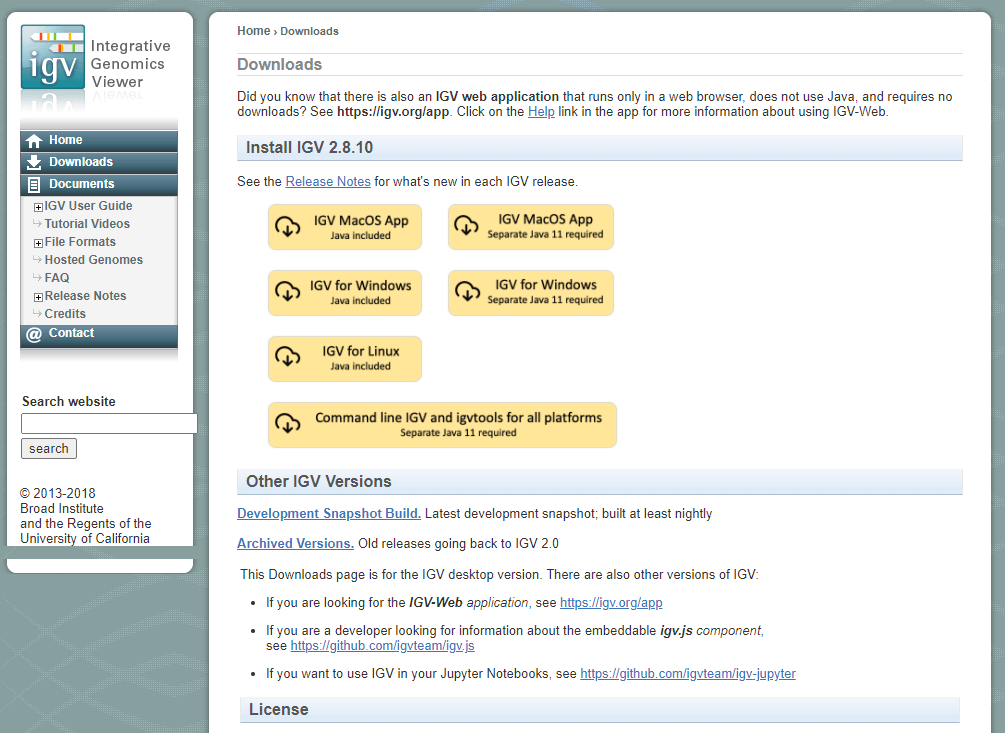The width and height of the screenshot is (1005, 733).
Task: Click download icon on Command line IGV button
Action: point(288,423)
